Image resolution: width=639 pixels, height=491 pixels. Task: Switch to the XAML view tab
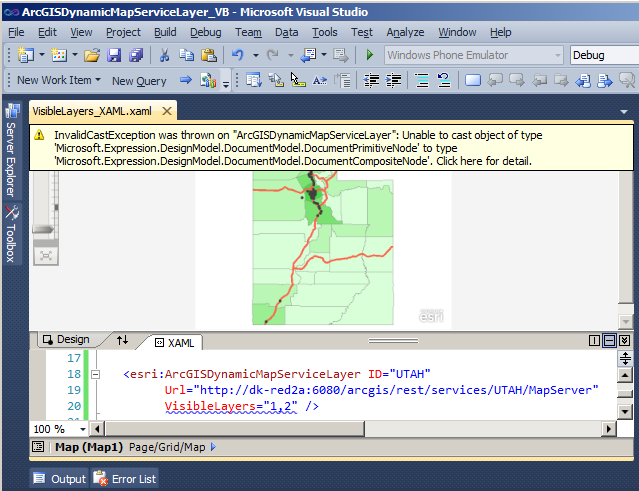[x=175, y=343]
